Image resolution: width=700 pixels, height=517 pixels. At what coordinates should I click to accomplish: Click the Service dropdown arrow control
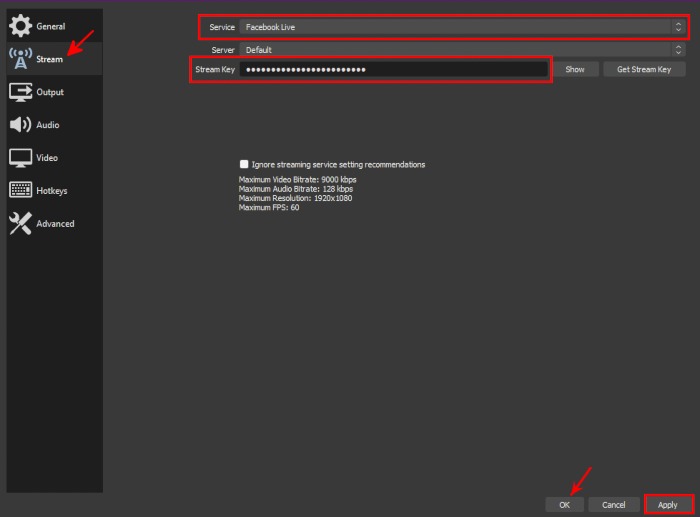coord(678,27)
